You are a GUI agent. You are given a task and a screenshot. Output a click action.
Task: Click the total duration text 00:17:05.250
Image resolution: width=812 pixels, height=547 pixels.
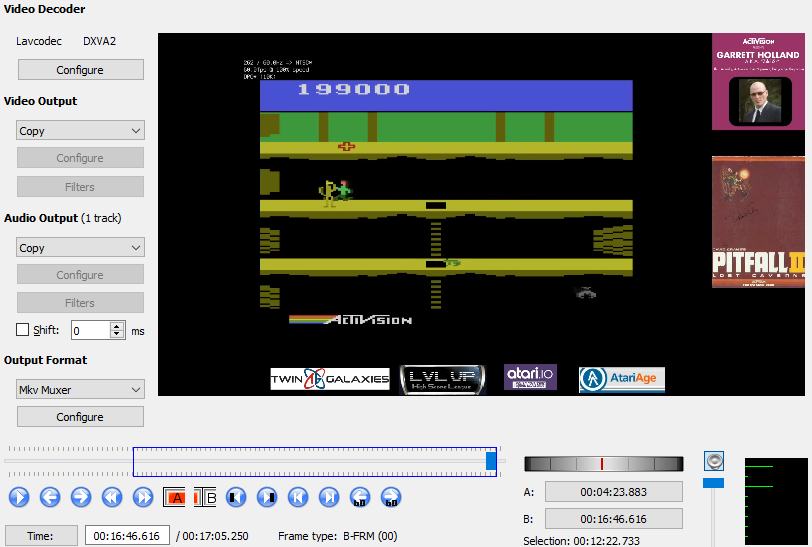coord(215,536)
